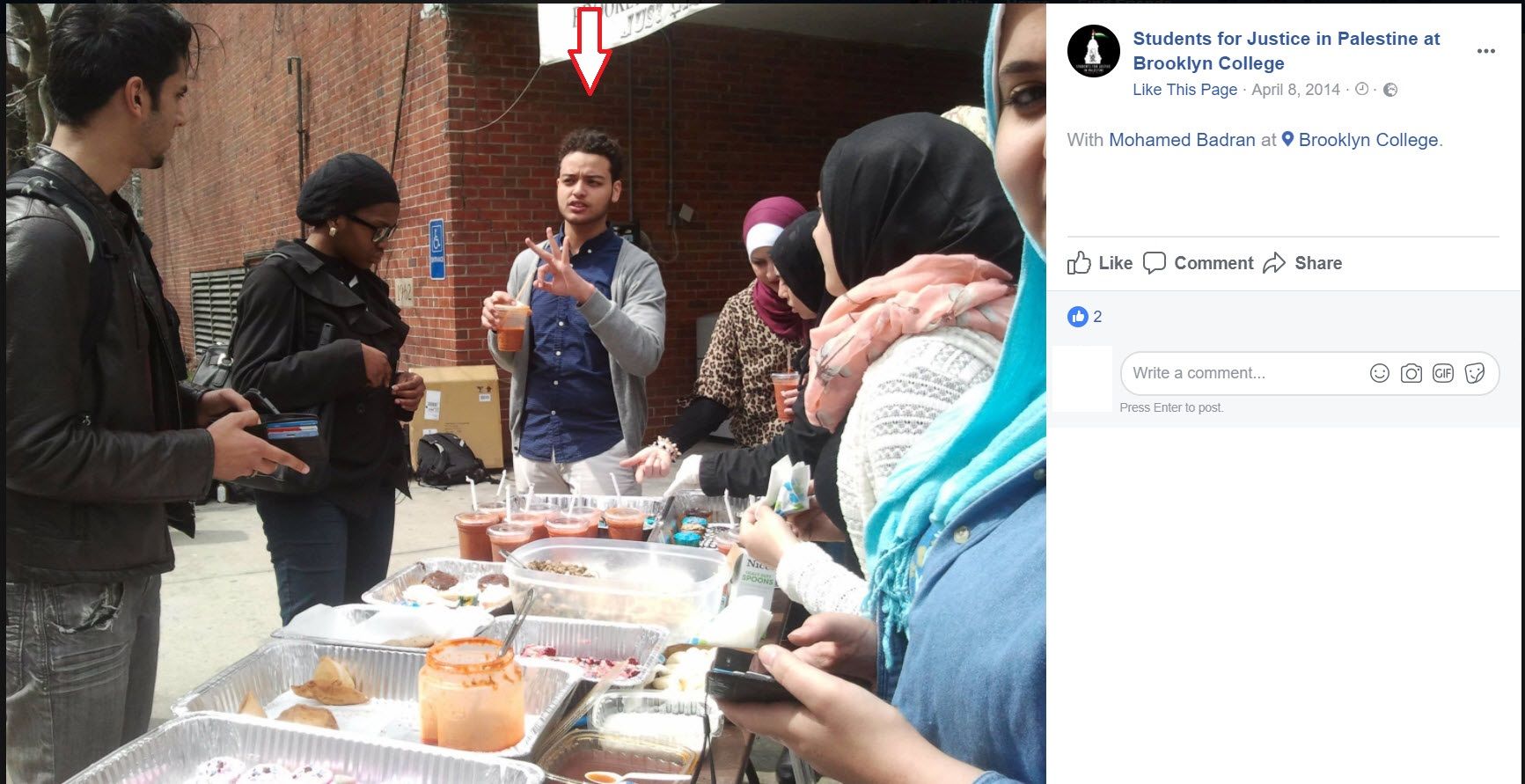Open the April 8, 2014 timestamp link
This screenshot has width=1525, height=784.
(1295, 90)
